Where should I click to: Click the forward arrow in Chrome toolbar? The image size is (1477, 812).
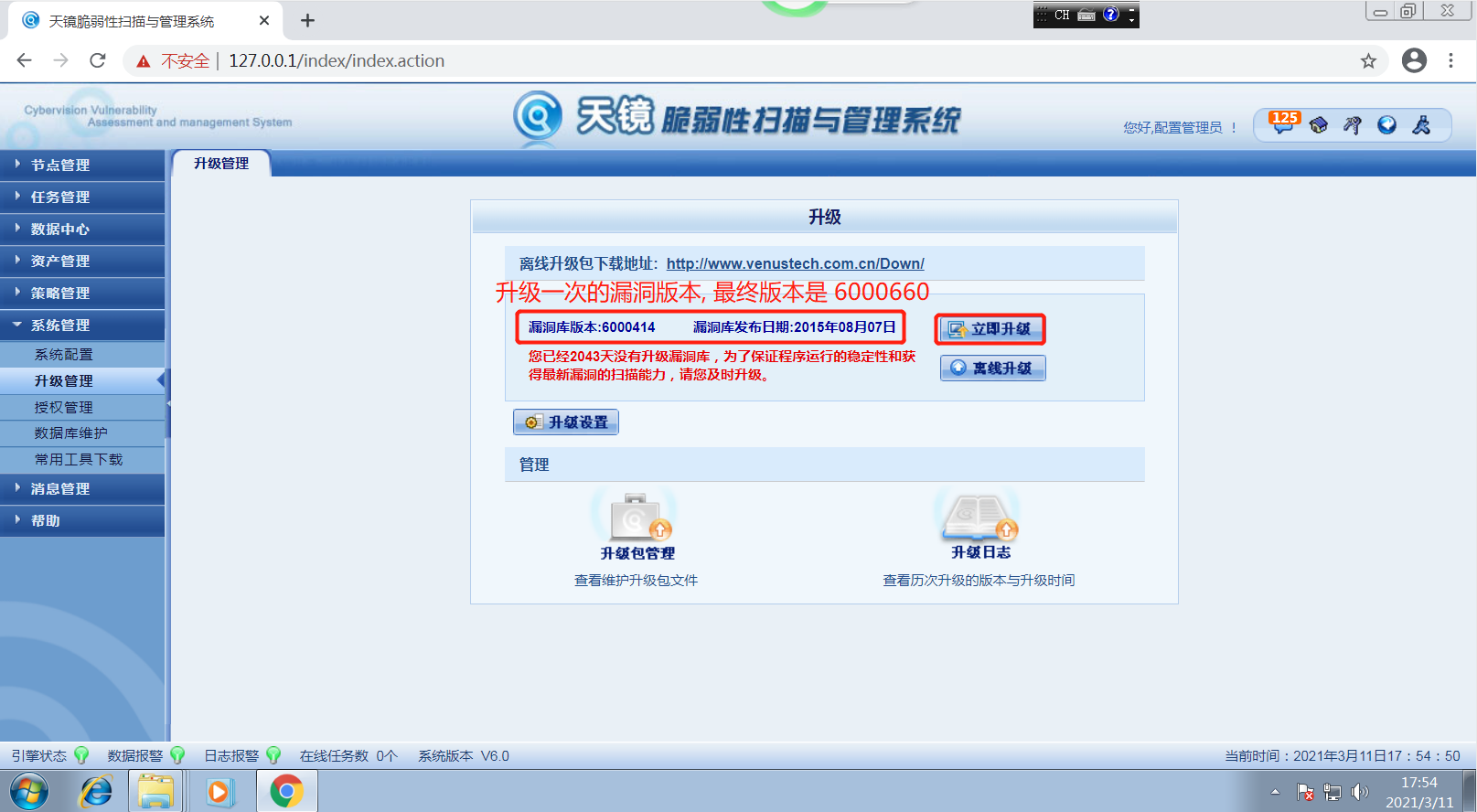tap(60, 60)
